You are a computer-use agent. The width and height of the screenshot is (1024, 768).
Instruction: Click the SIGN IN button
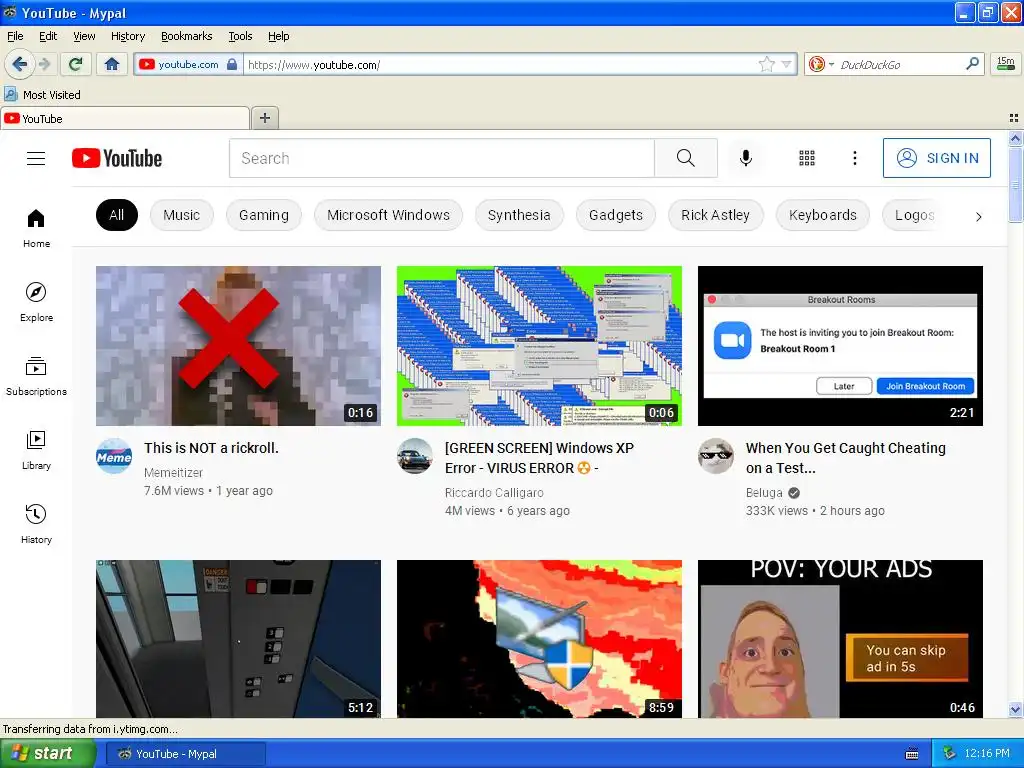[x=936, y=158]
